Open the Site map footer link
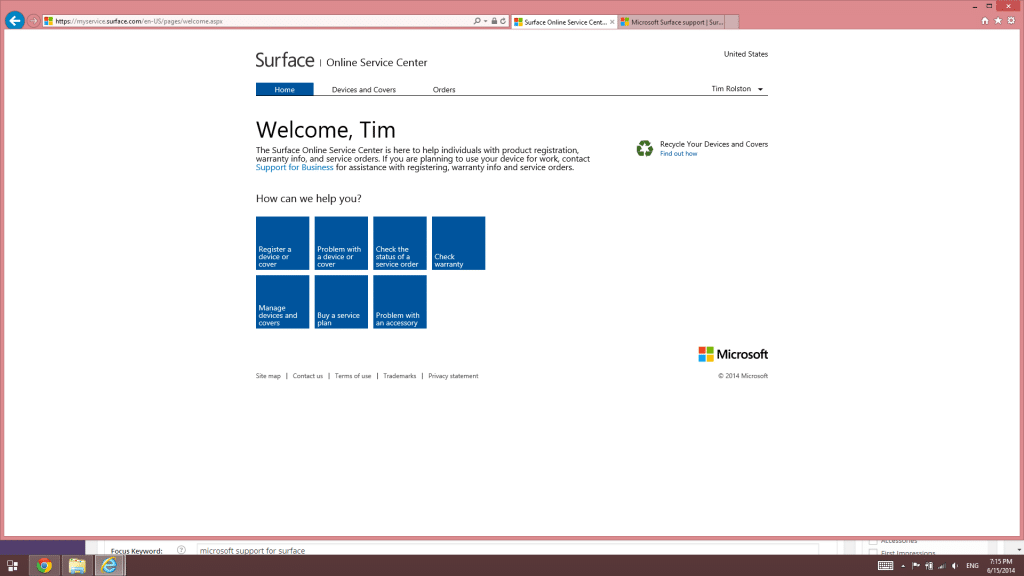 [268, 376]
